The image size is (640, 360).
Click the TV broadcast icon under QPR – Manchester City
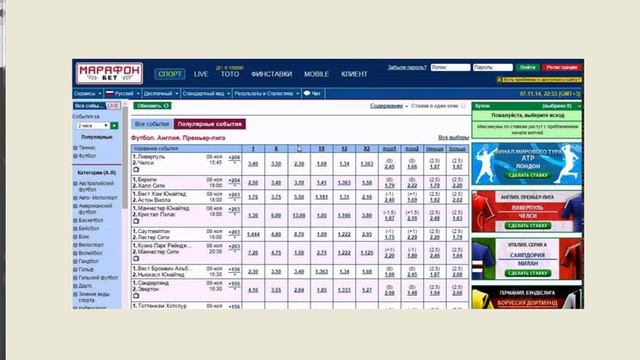(x=136, y=259)
